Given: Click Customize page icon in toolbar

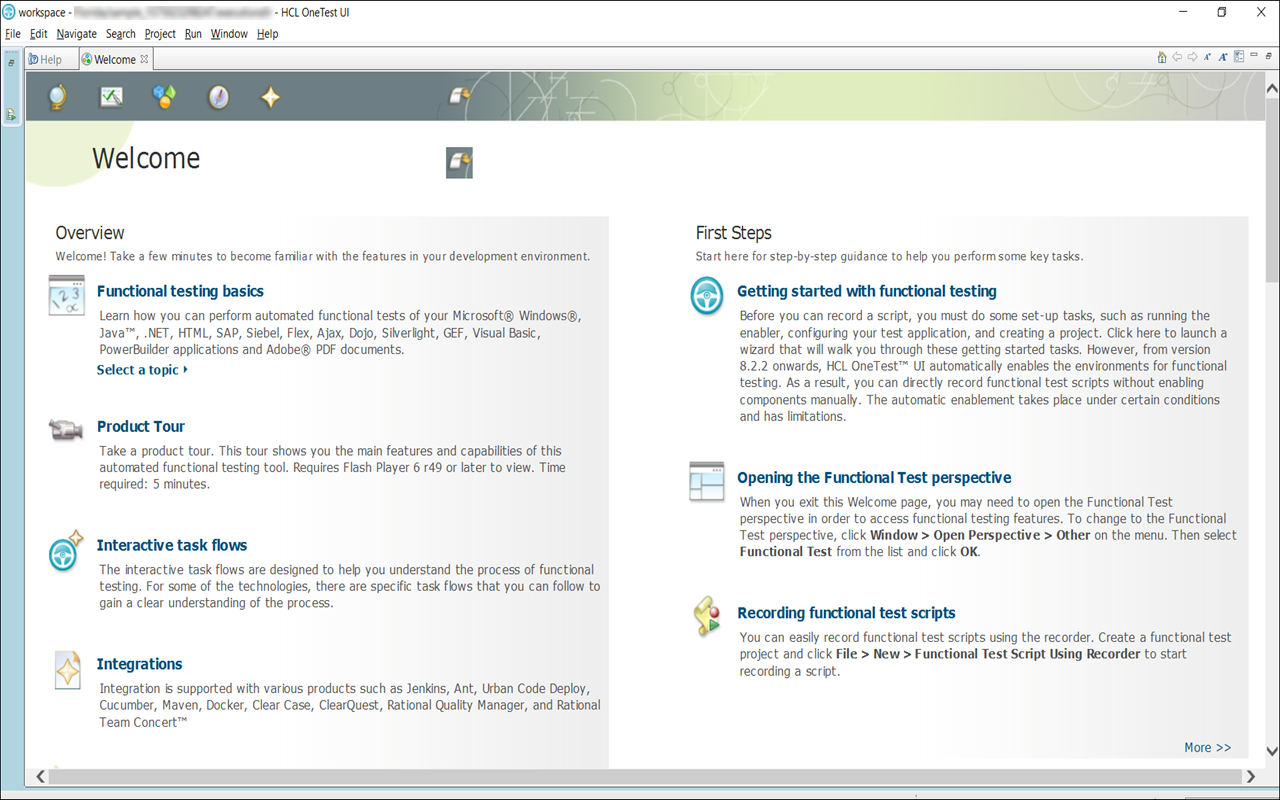Looking at the screenshot, I should 1239,57.
